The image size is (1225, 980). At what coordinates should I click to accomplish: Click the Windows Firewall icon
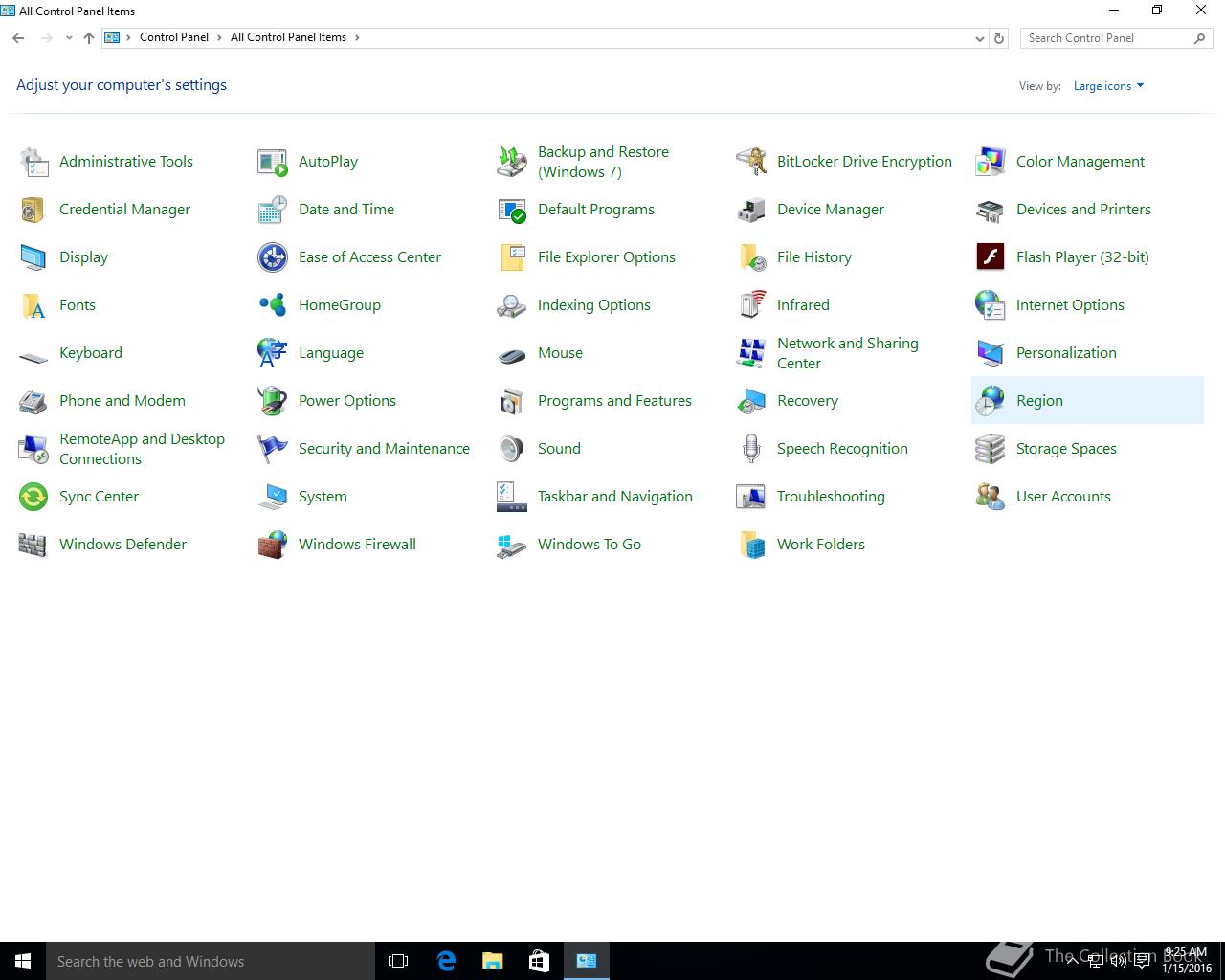[x=273, y=545]
